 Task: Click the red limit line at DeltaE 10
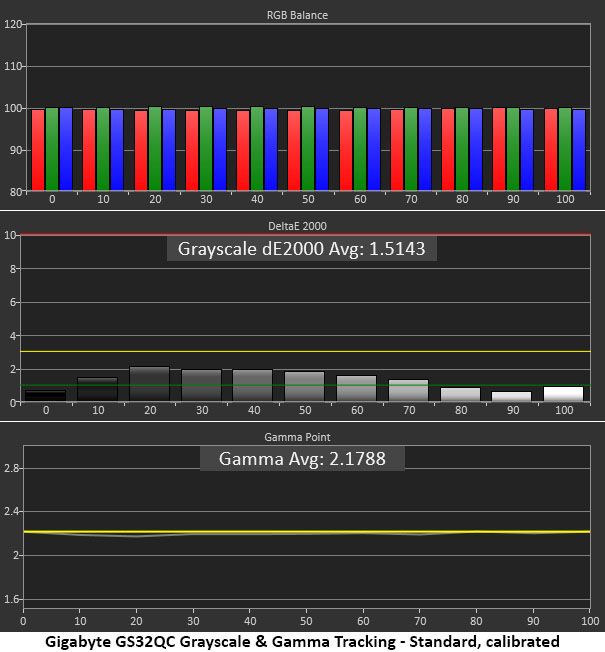coord(306,235)
